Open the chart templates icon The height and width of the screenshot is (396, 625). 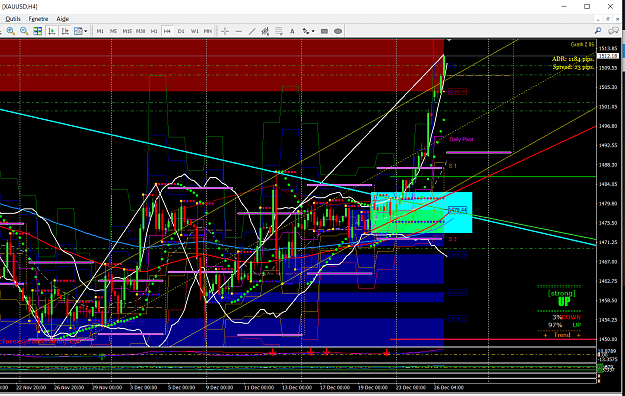coord(78,31)
